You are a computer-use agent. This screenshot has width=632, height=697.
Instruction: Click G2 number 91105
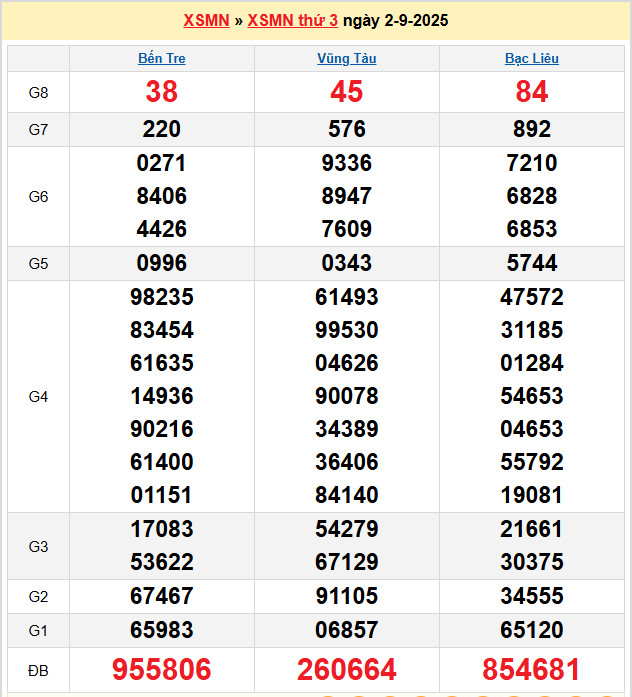[x=347, y=596]
